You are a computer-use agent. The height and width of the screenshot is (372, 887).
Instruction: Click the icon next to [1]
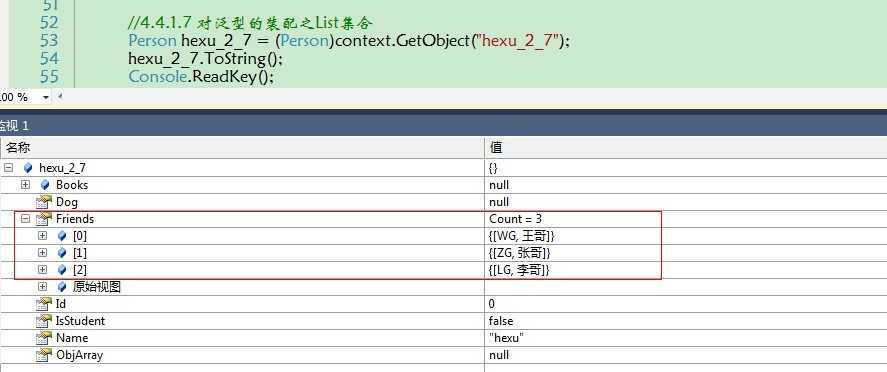point(62,253)
